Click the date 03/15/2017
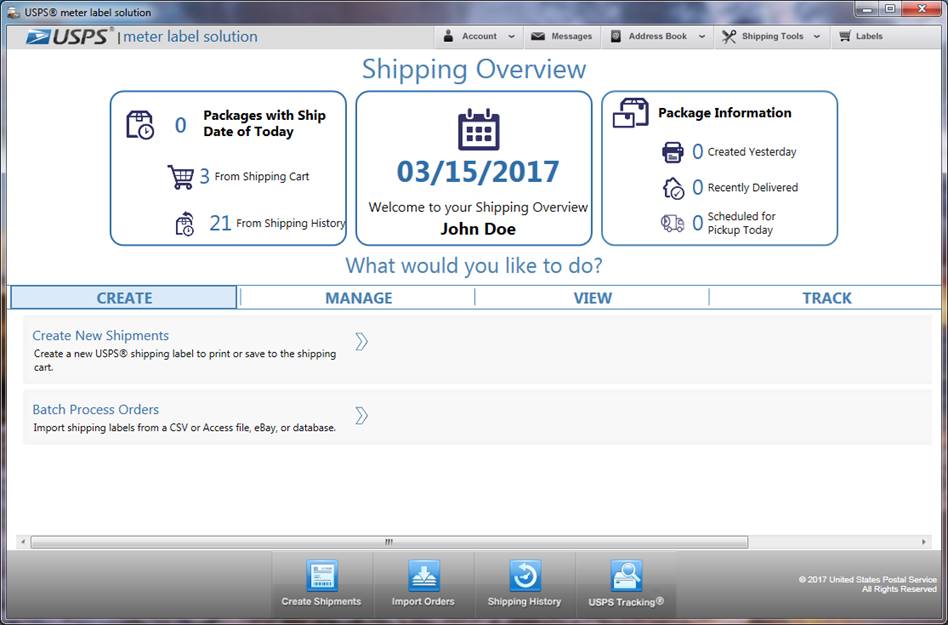The image size is (948, 625). (x=478, y=172)
